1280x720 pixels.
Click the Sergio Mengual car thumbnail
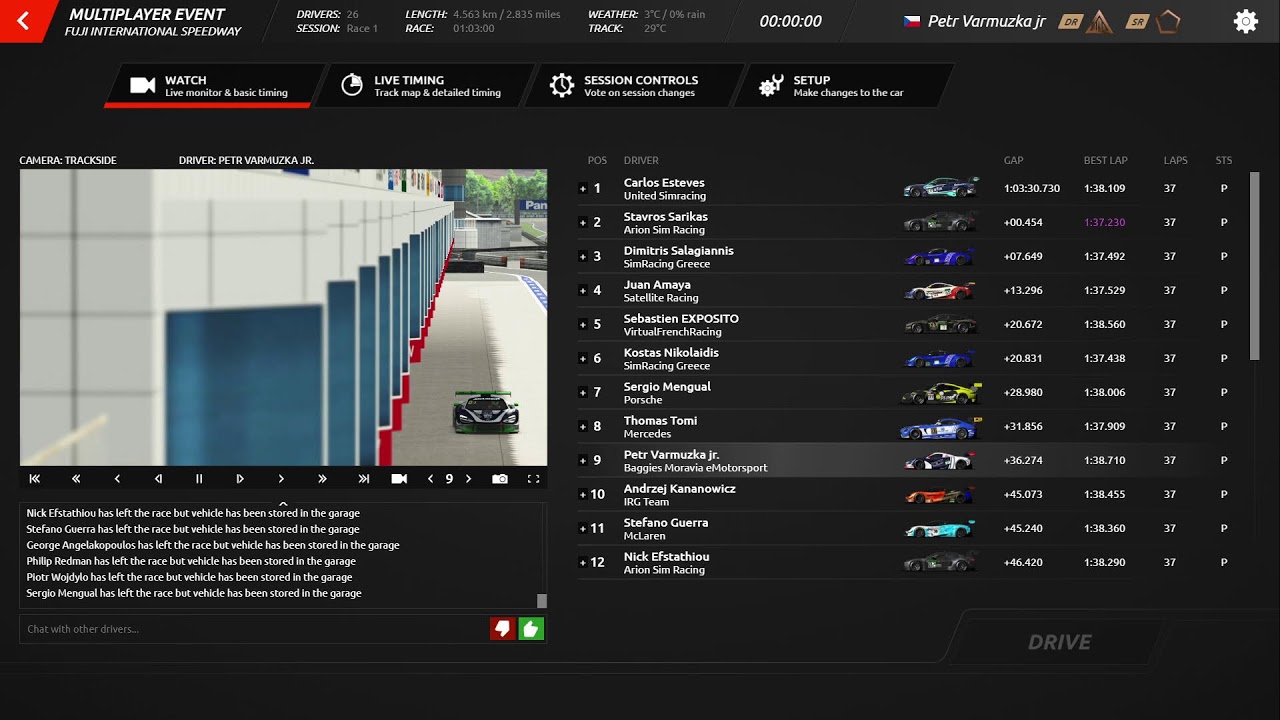coord(941,393)
